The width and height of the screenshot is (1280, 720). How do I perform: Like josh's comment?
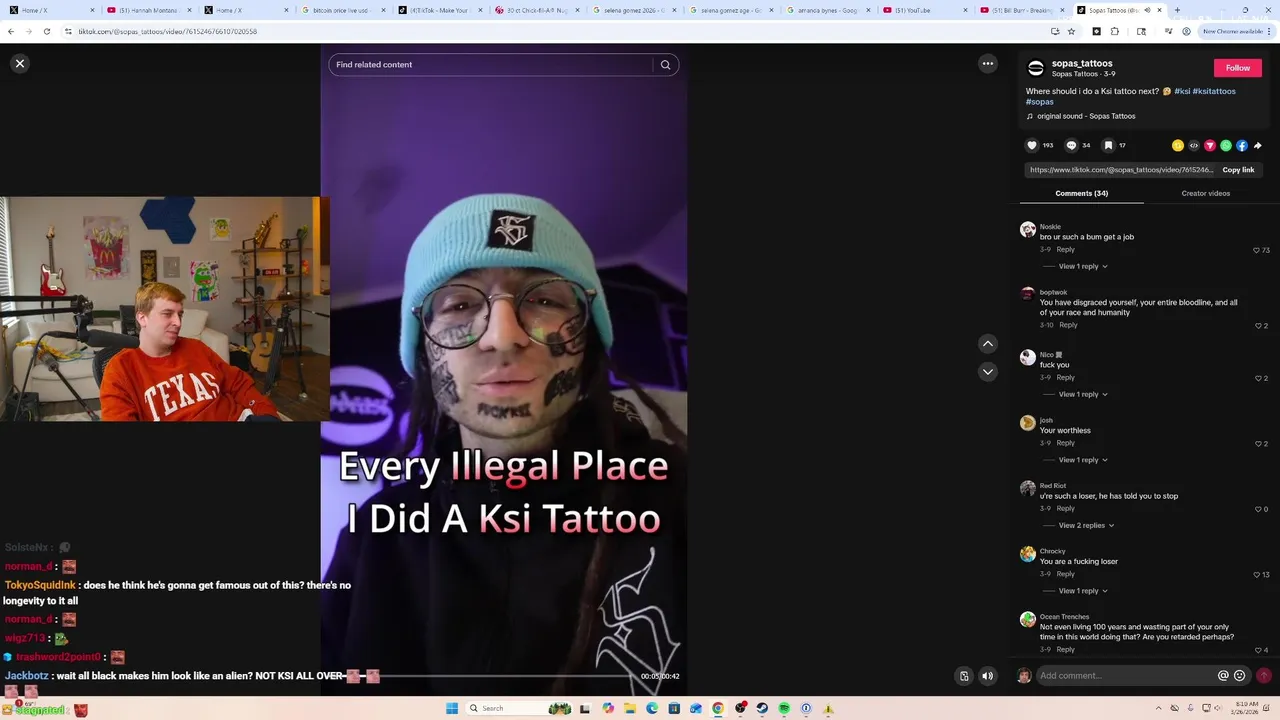click(x=1258, y=444)
